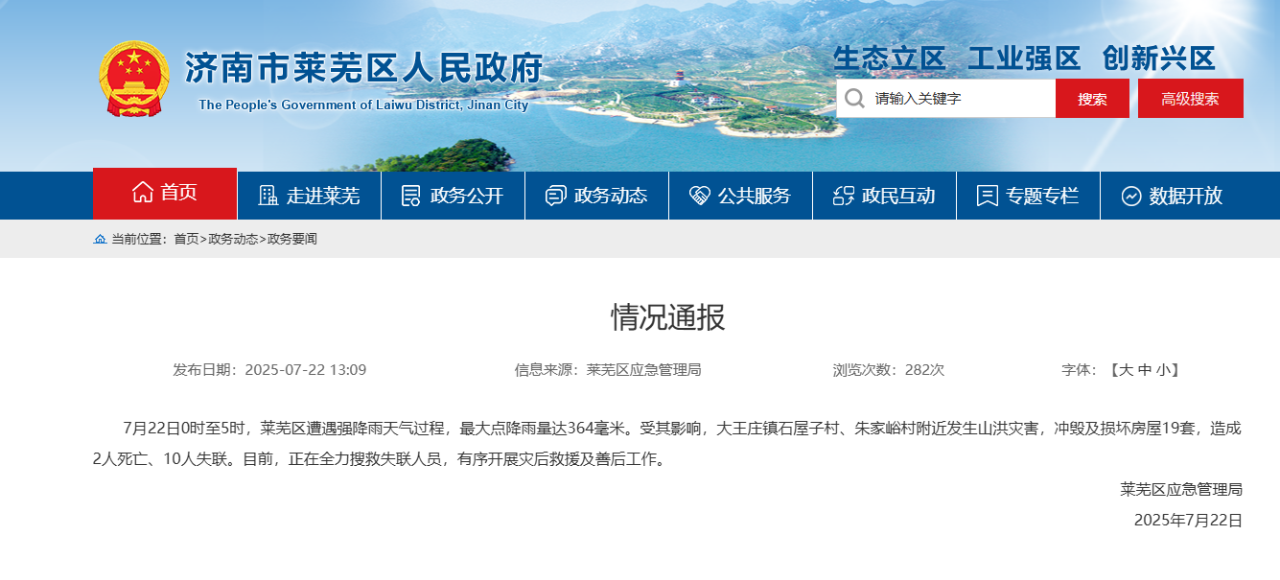The image size is (1280, 580).
Task: Click the 信息来源：莱芜区应急管理局 text
Action: pyautogui.click(x=608, y=370)
